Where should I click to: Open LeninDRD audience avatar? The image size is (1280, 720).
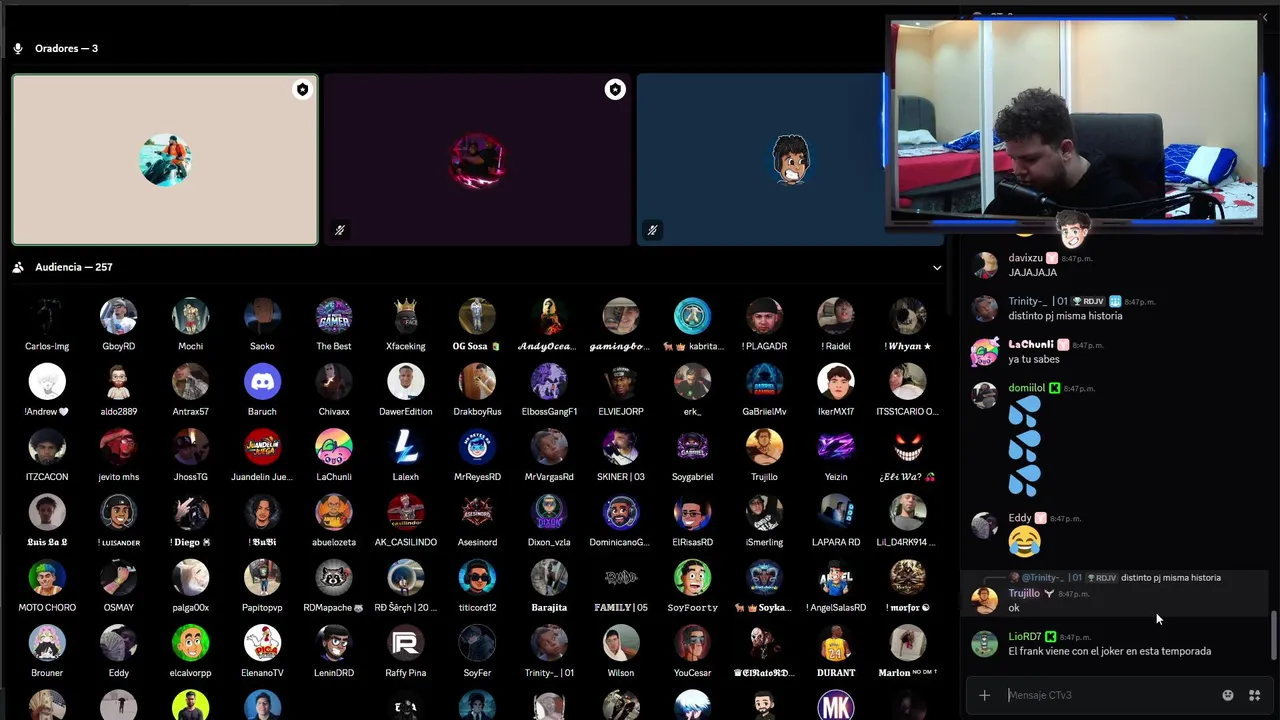334,643
